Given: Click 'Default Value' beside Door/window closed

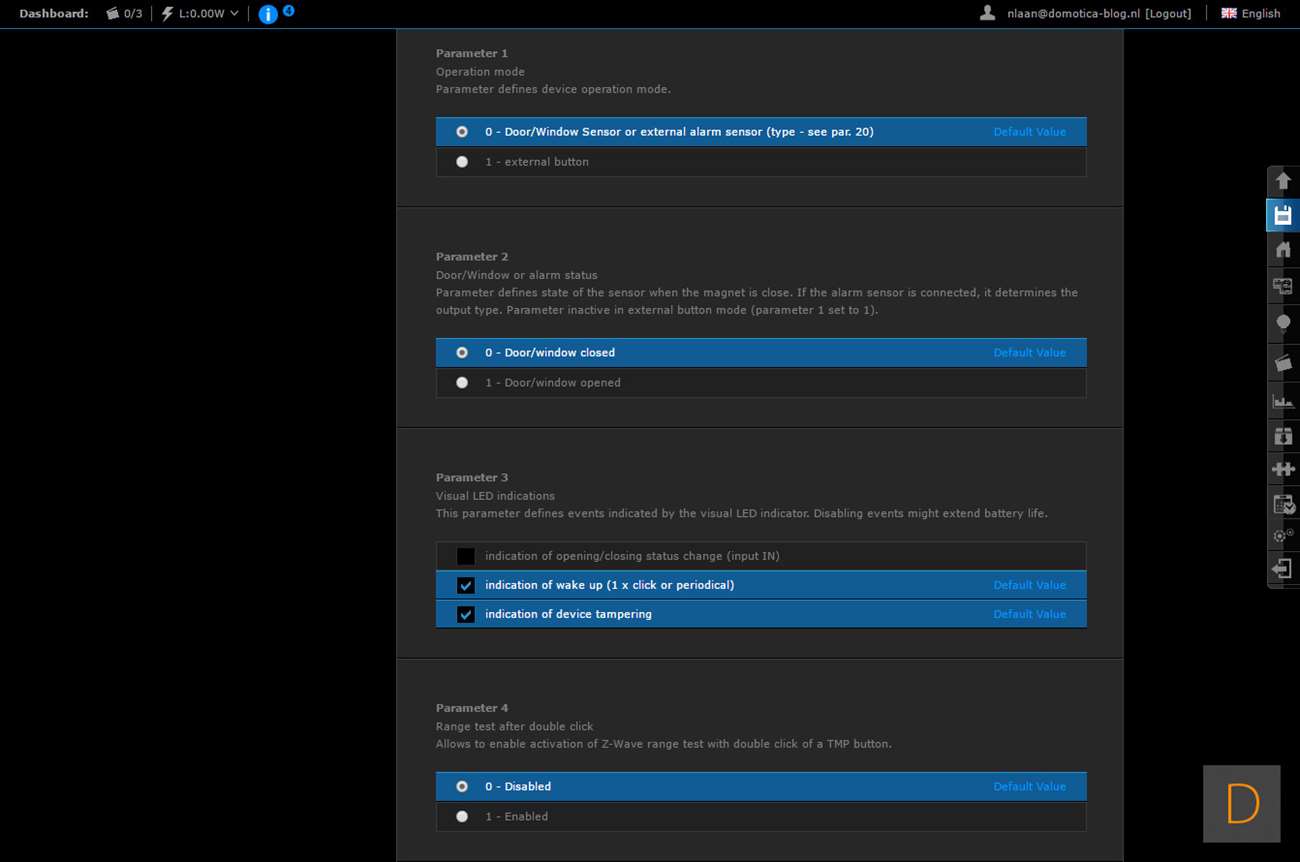Looking at the screenshot, I should (x=1030, y=353).
